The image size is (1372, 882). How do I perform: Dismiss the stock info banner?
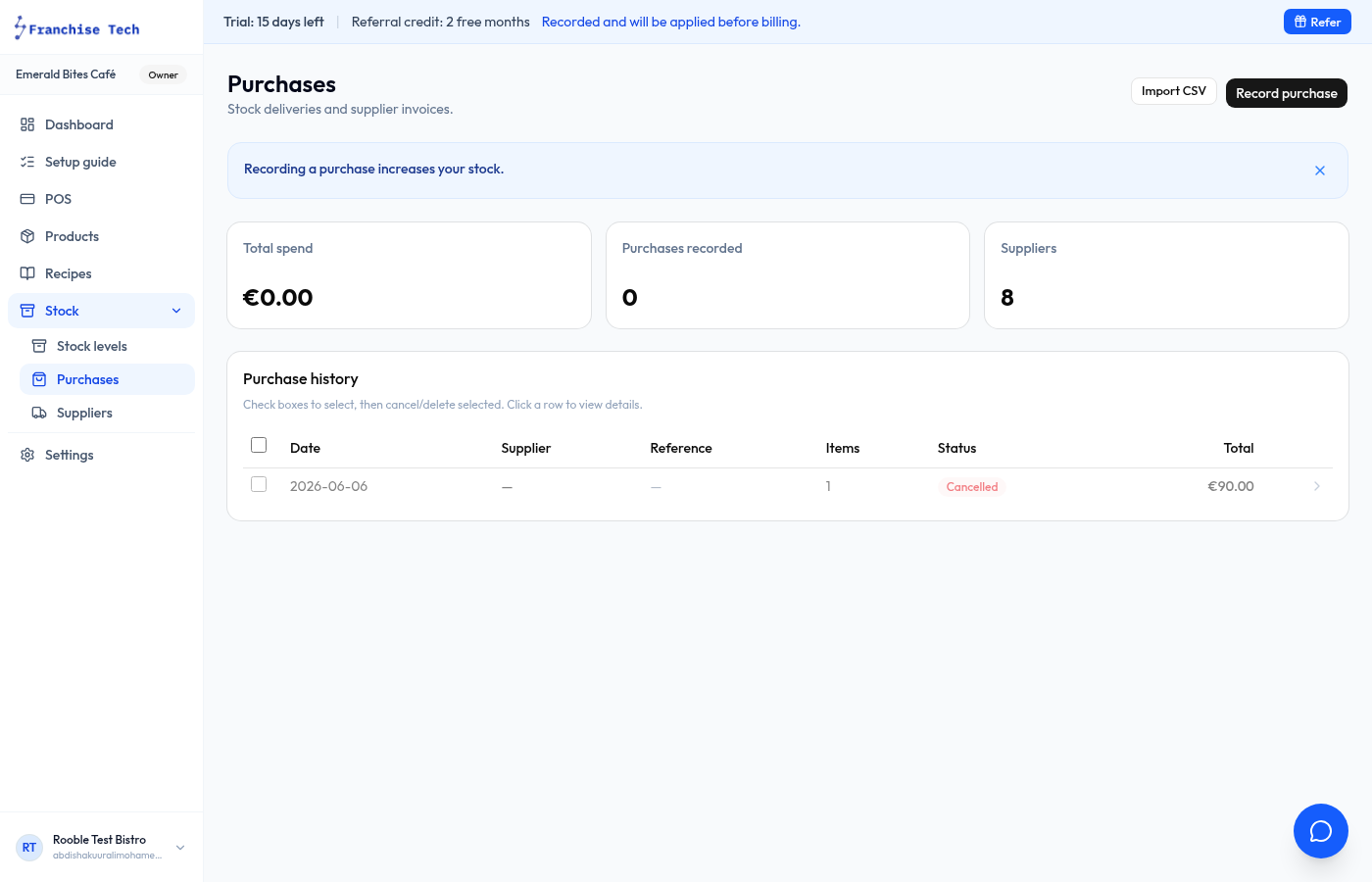pyautogui.click(x=1320, y=171)
